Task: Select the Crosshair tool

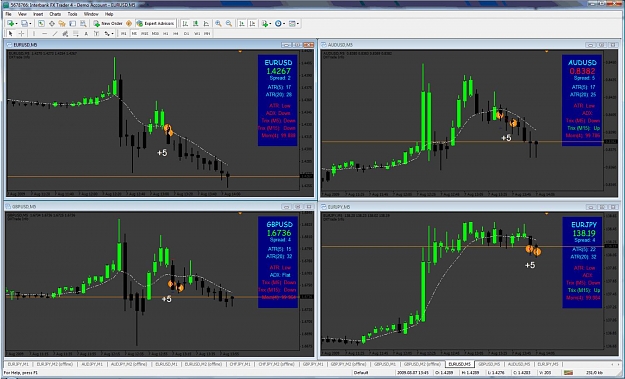Action: 22,34
